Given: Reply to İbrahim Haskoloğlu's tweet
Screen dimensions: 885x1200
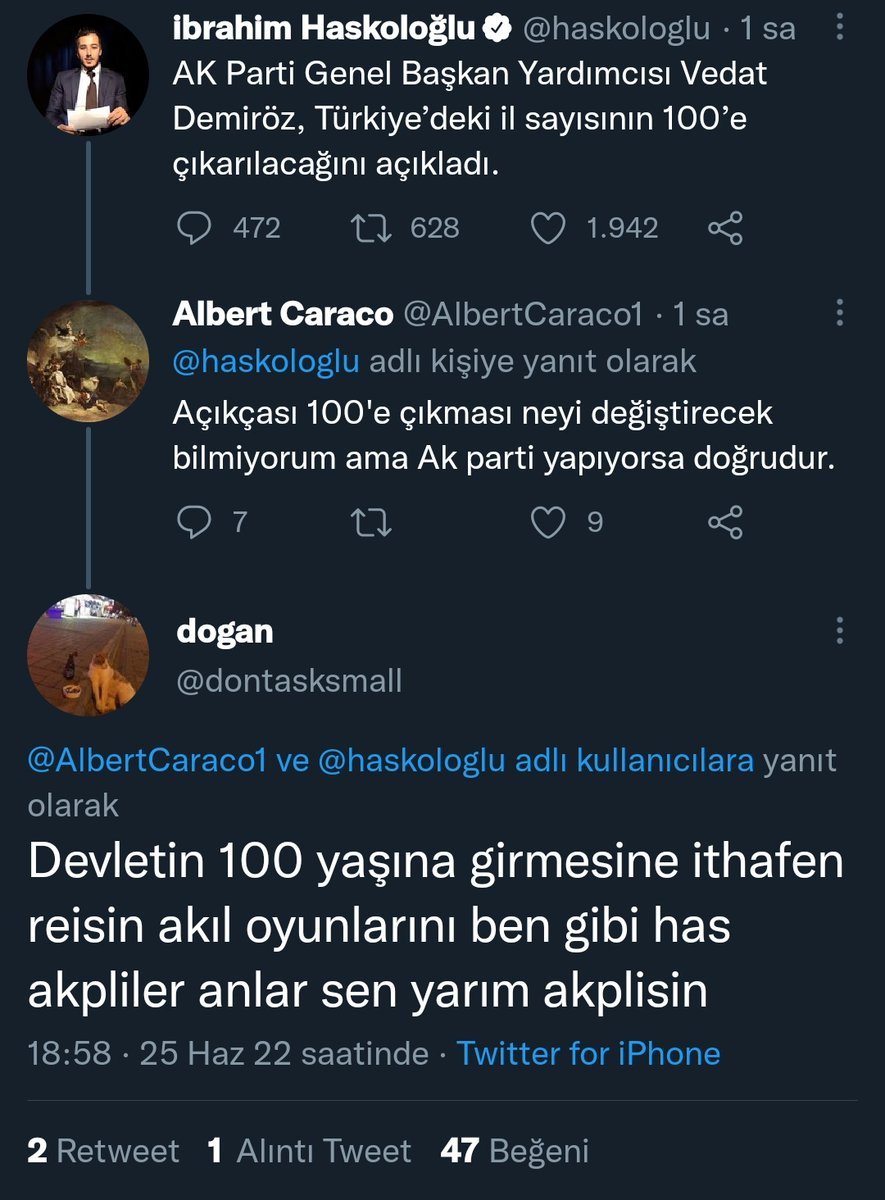Looking at the screenshot, I should (x=195, y=228).
